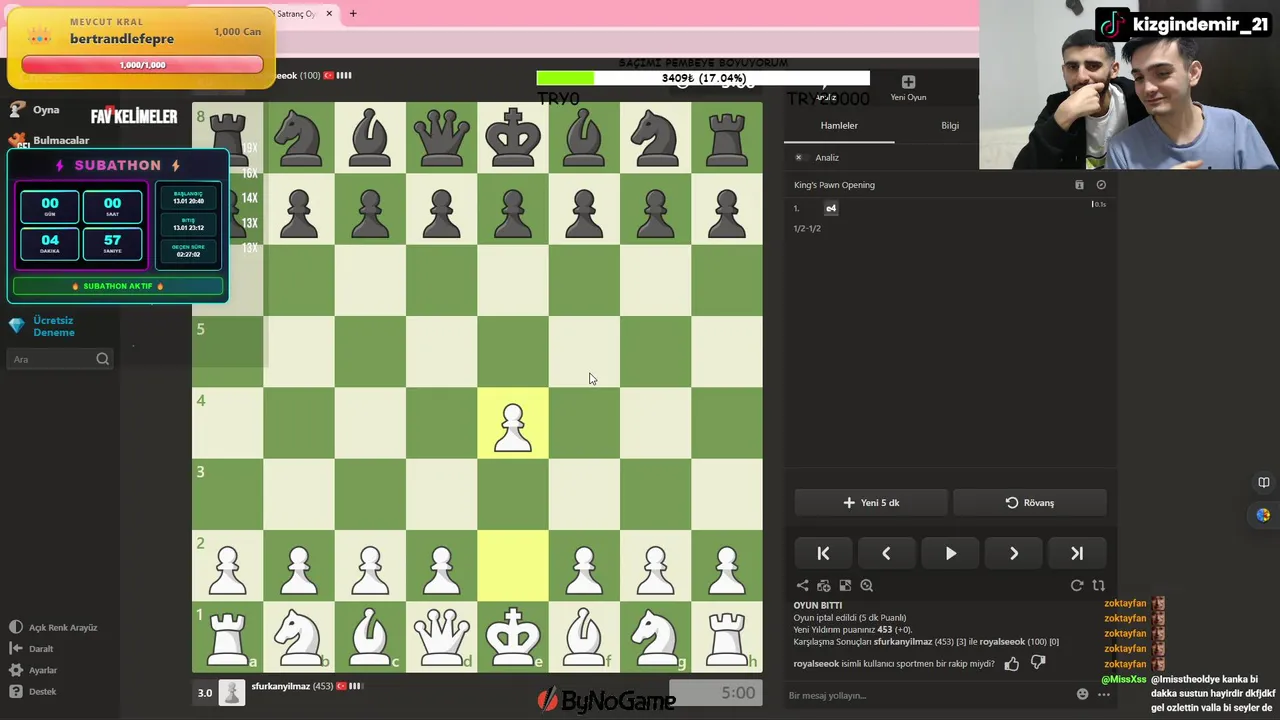This screenshot has width=1280, height=720.
Task: Select the black queen on d8
Action: [441, 137]
